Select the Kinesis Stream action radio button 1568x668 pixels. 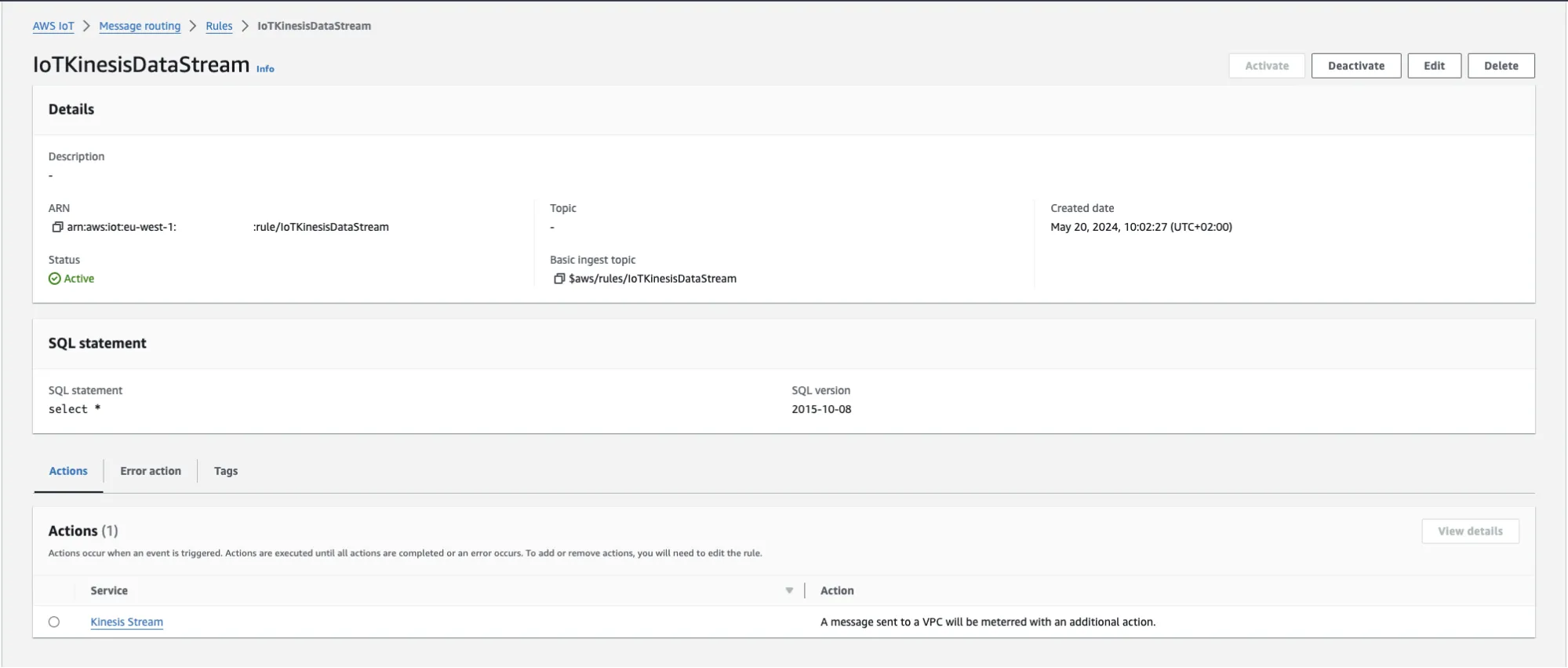(54, 622)
